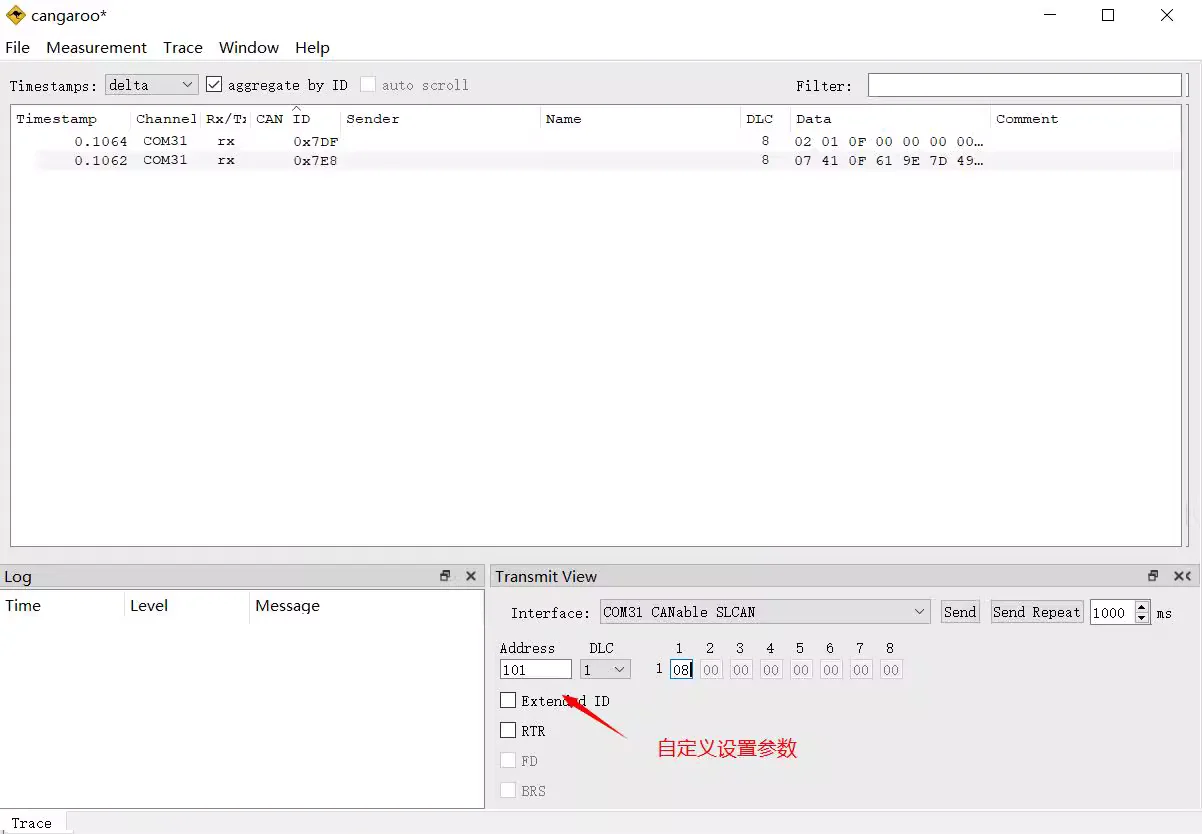The height and width of the screenshot is (834, 1202).
Task: Increase the repeat interval with up arrow
Action: pyautogui.click(x=1142, y=607)
